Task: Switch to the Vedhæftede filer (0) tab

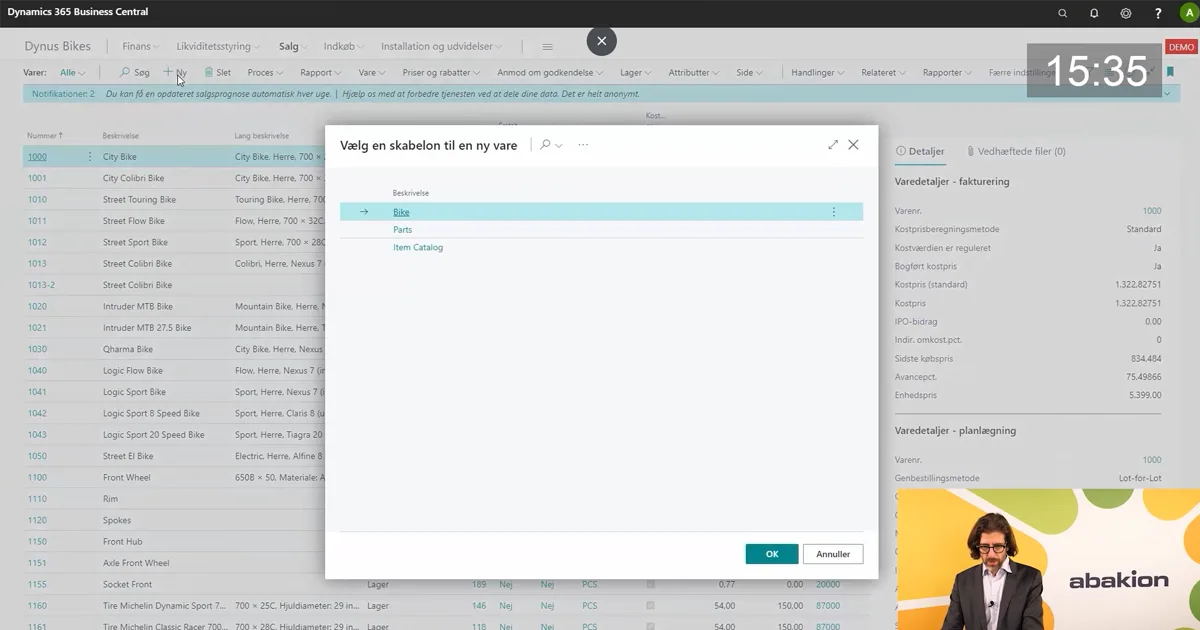Action: pyautogui.click(x=1016, y=151)
